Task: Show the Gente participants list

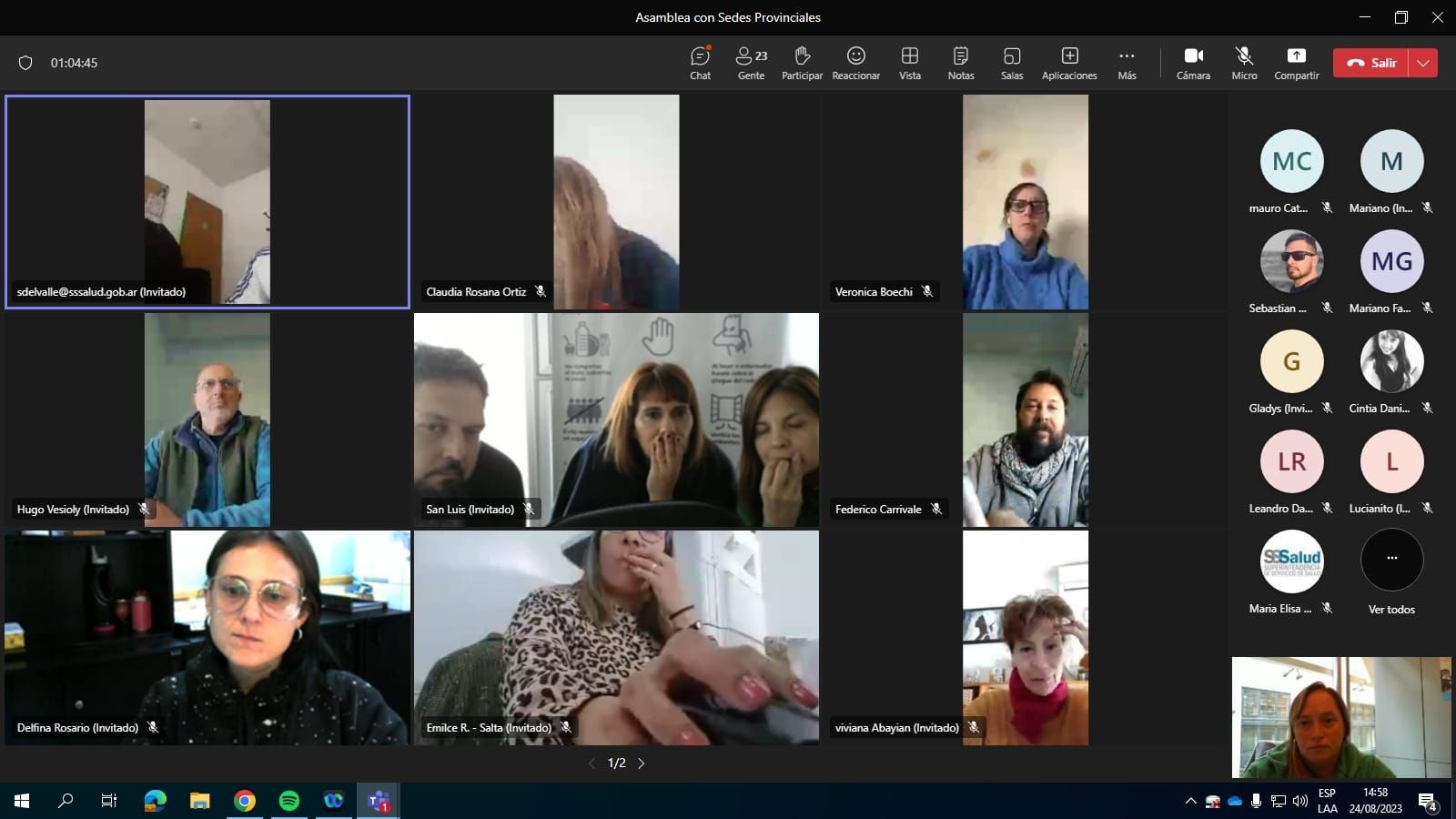Action: [x=751, y=63]
